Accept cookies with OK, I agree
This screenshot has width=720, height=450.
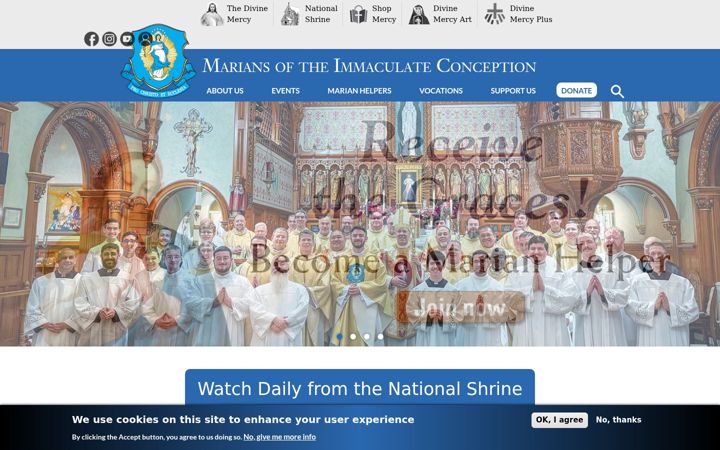(559, 420)
